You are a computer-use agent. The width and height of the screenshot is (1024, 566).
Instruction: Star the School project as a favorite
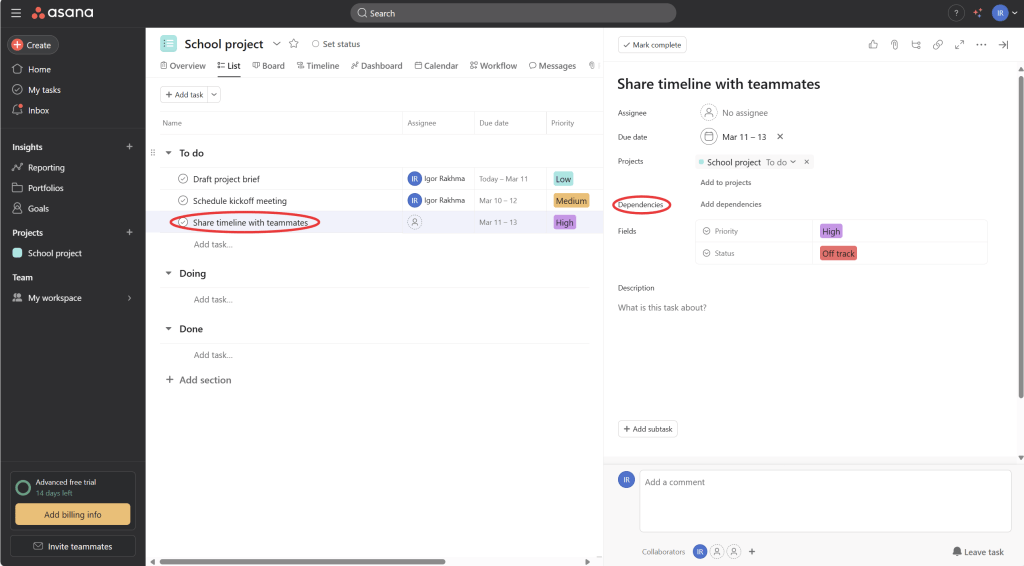point(294,44)
